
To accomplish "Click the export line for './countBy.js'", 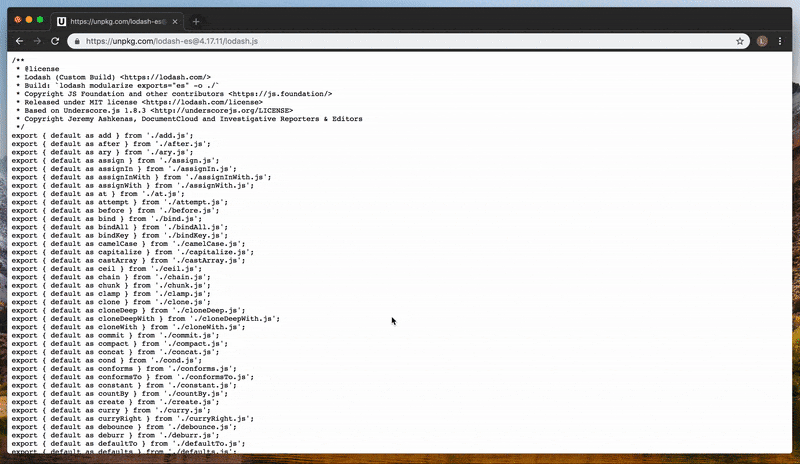I will (x=120, y=394).
